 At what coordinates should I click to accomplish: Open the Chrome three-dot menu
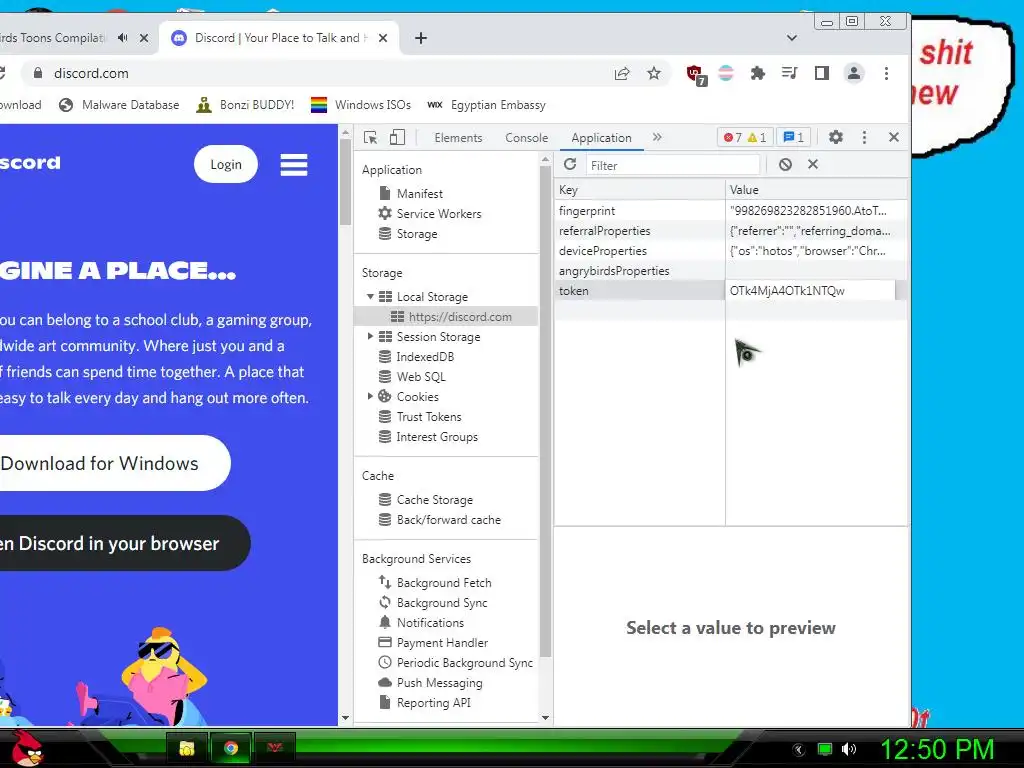click(886, 73)
